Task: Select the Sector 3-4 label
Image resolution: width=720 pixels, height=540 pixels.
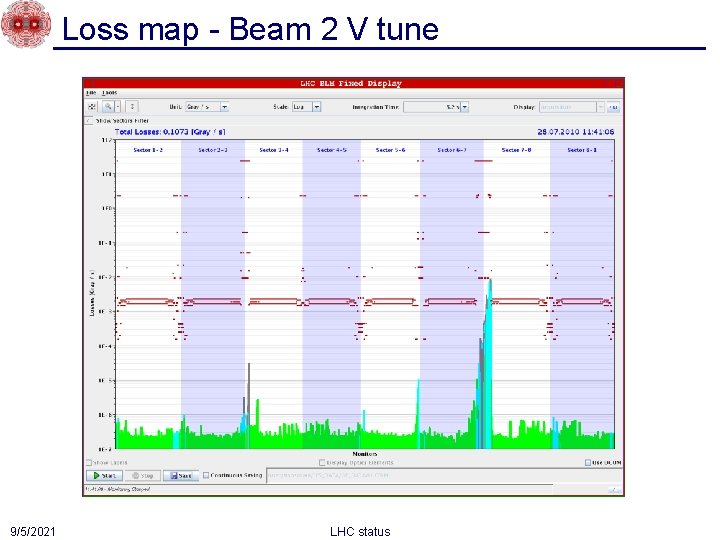Action: coord(274,150)
